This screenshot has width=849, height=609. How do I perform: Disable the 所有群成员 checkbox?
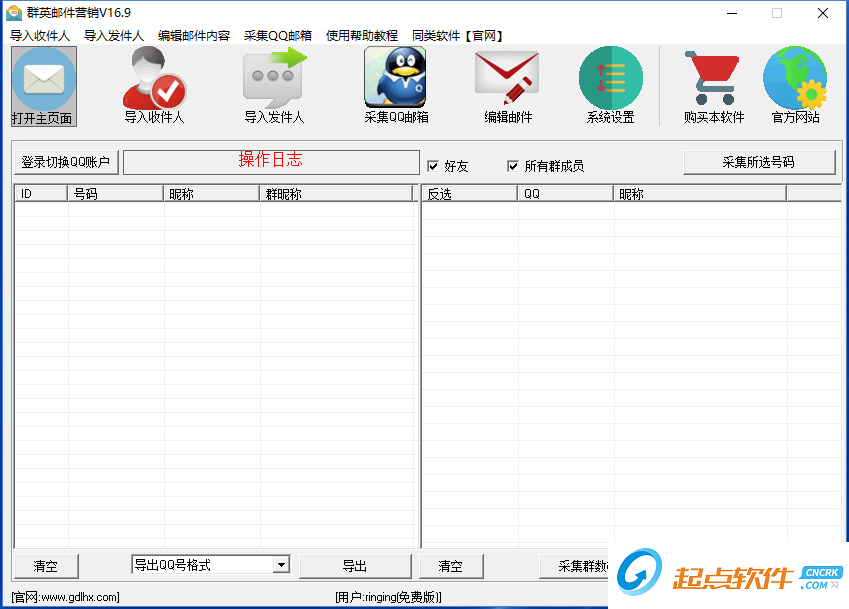click(x=513, y=166)
